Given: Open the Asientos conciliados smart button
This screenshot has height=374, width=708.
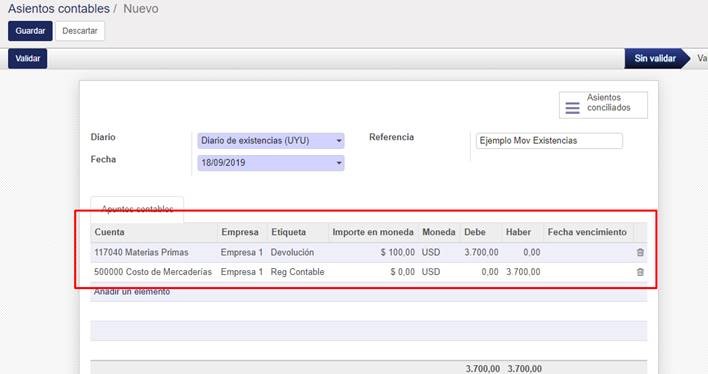Looking at the screenshot, I should point(603,105).
